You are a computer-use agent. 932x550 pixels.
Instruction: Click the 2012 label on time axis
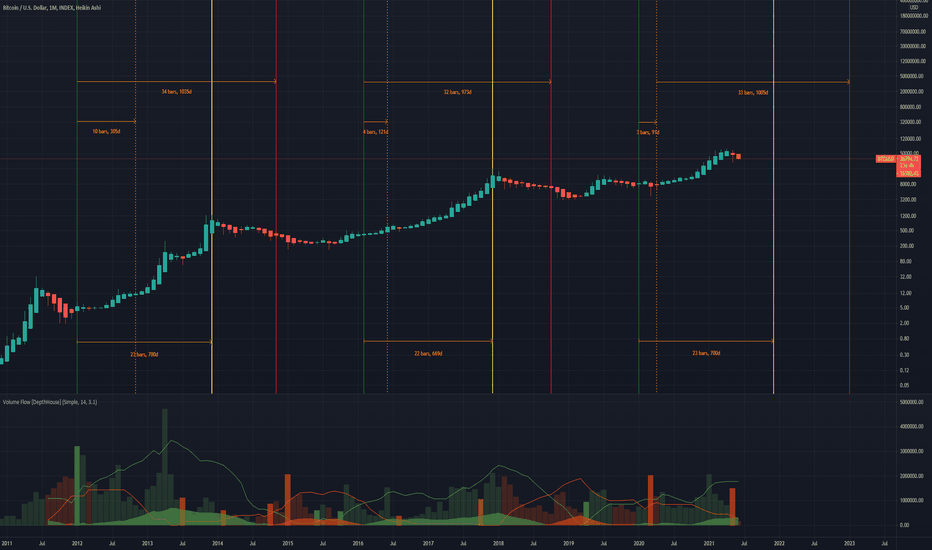click(x=77, y=543)
